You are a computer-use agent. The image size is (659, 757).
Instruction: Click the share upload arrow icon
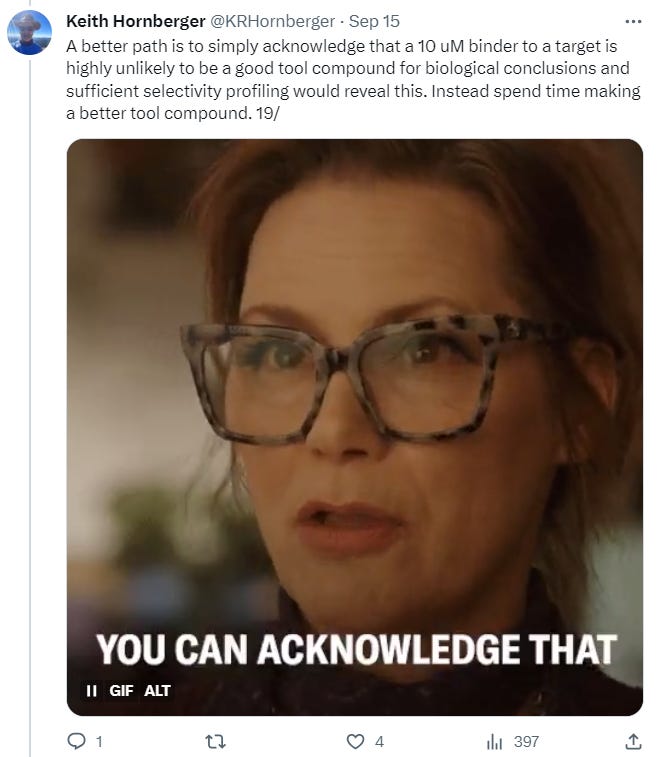pyautogui.click(x=633, y=741)
